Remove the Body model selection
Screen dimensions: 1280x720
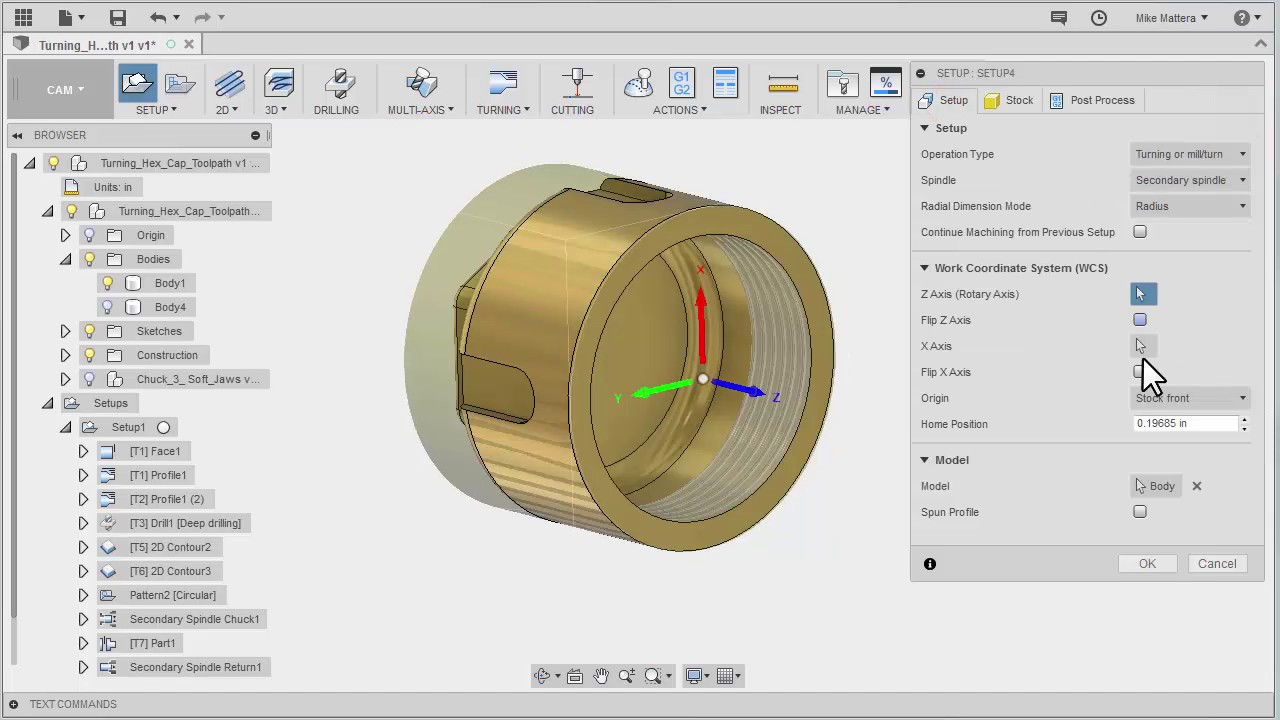pos(1197,486)
